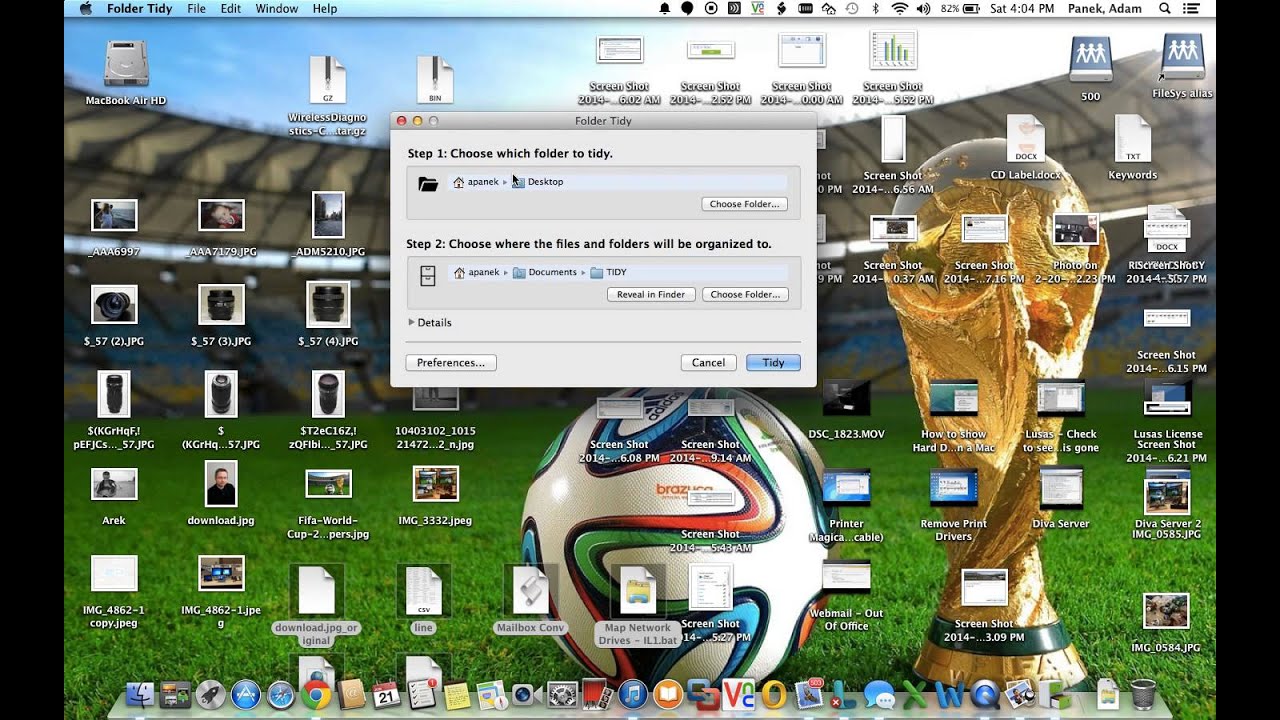Click Desktop in Step 1 path

(x=538, y=182)
